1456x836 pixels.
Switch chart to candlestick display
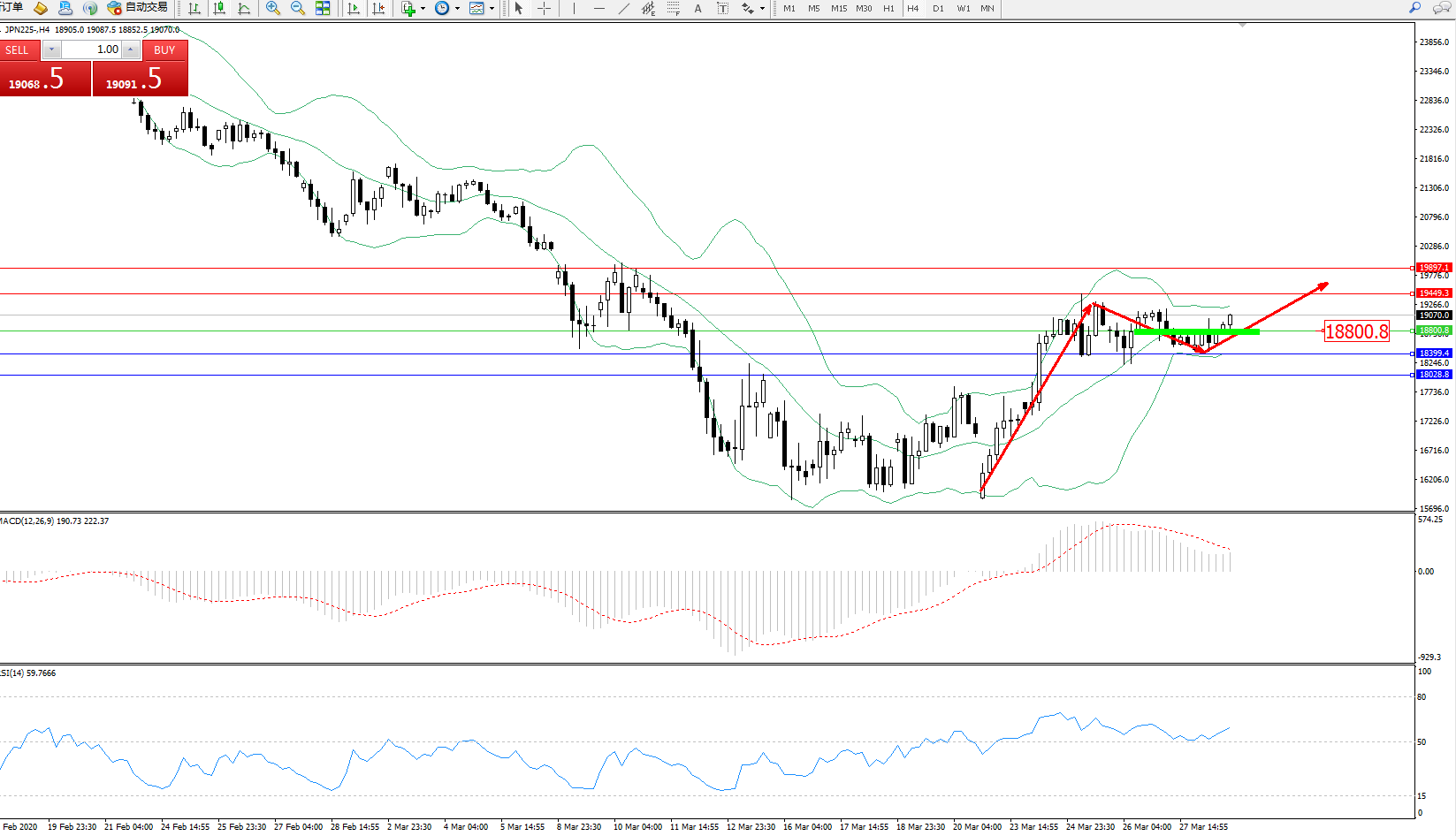click(x=219, y=8)
